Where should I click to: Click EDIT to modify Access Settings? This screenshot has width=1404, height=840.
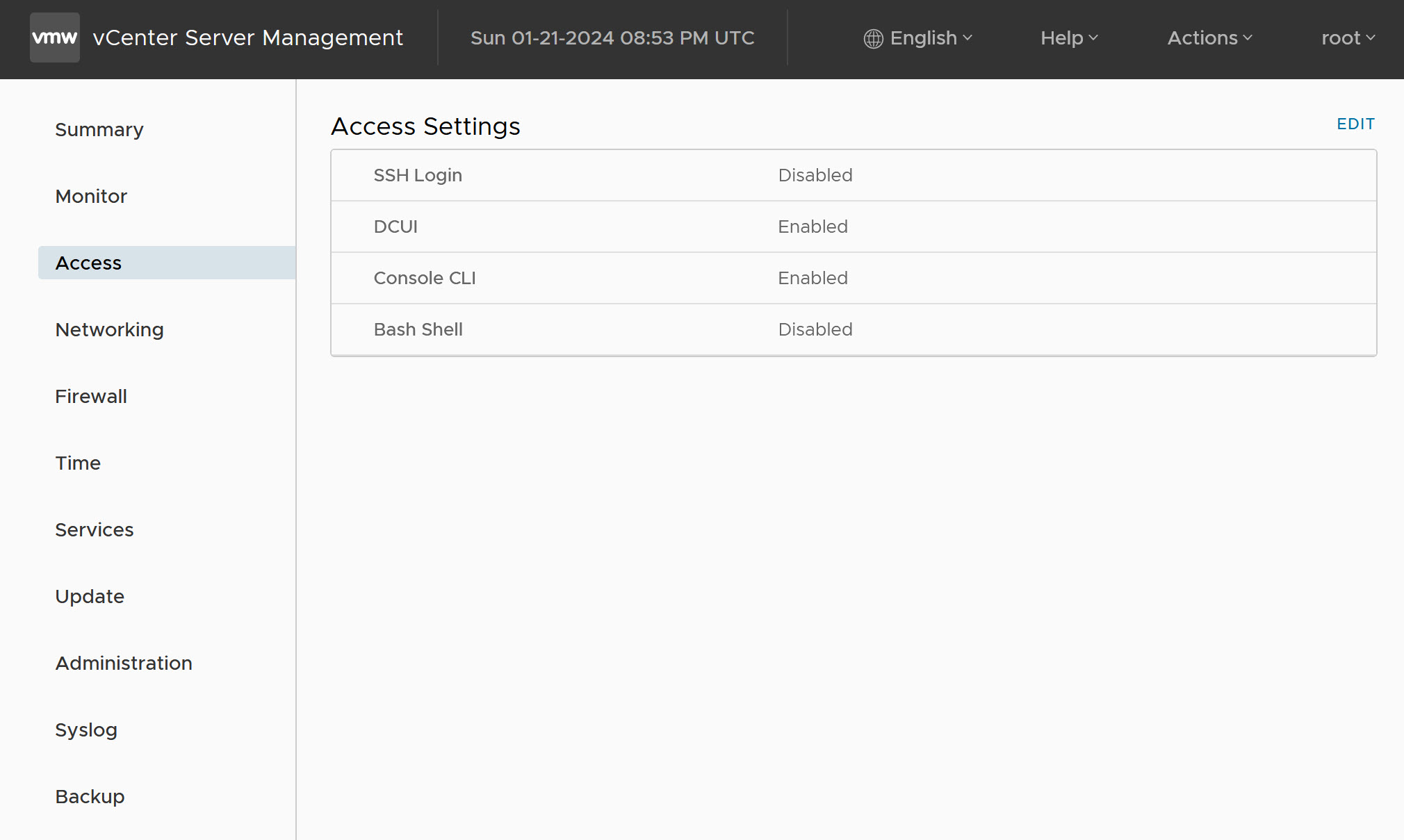pyautogui.click(x=1355, y=124)
